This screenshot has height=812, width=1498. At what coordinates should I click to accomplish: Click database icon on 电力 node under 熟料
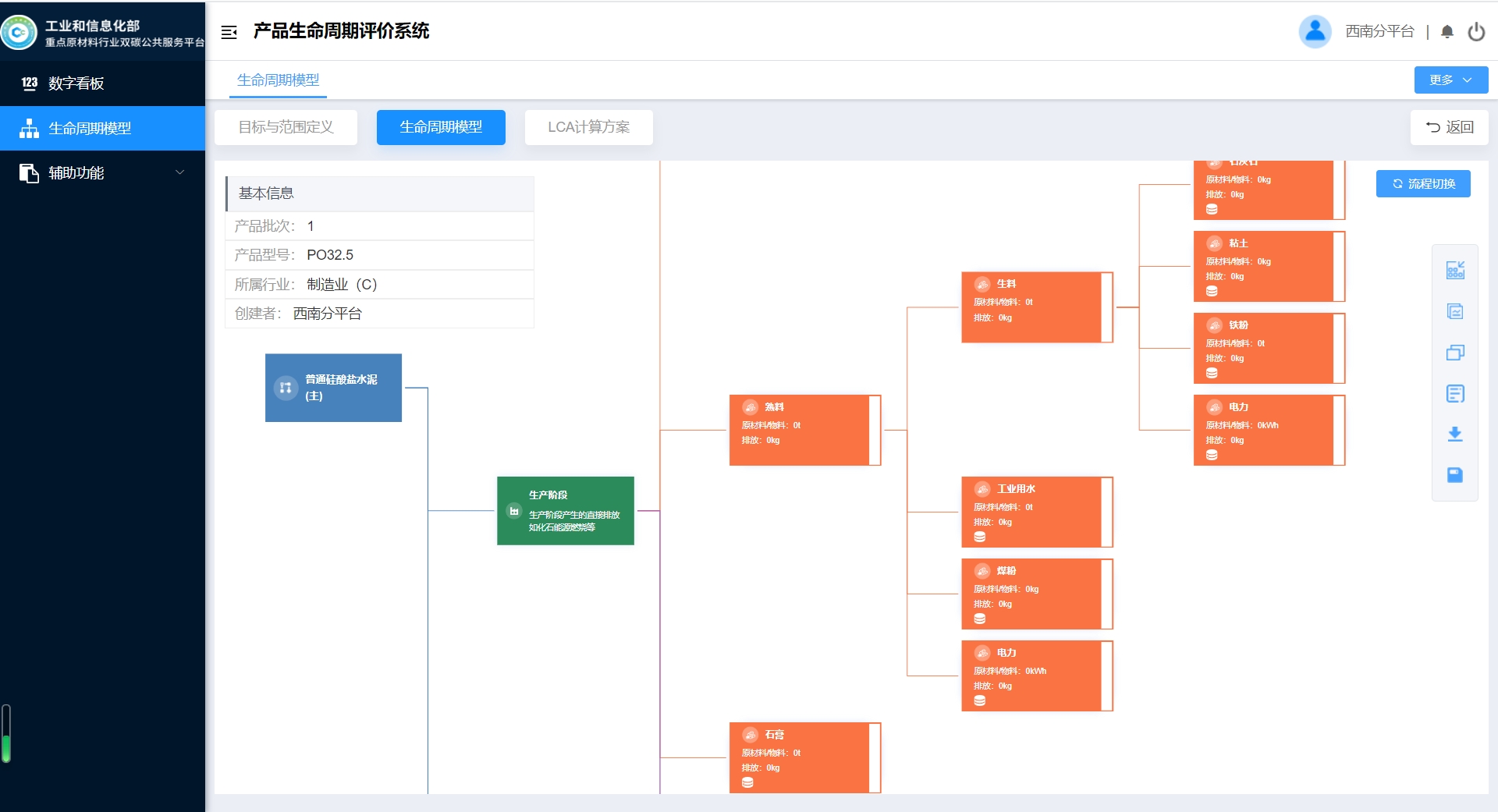pos(980,700)
